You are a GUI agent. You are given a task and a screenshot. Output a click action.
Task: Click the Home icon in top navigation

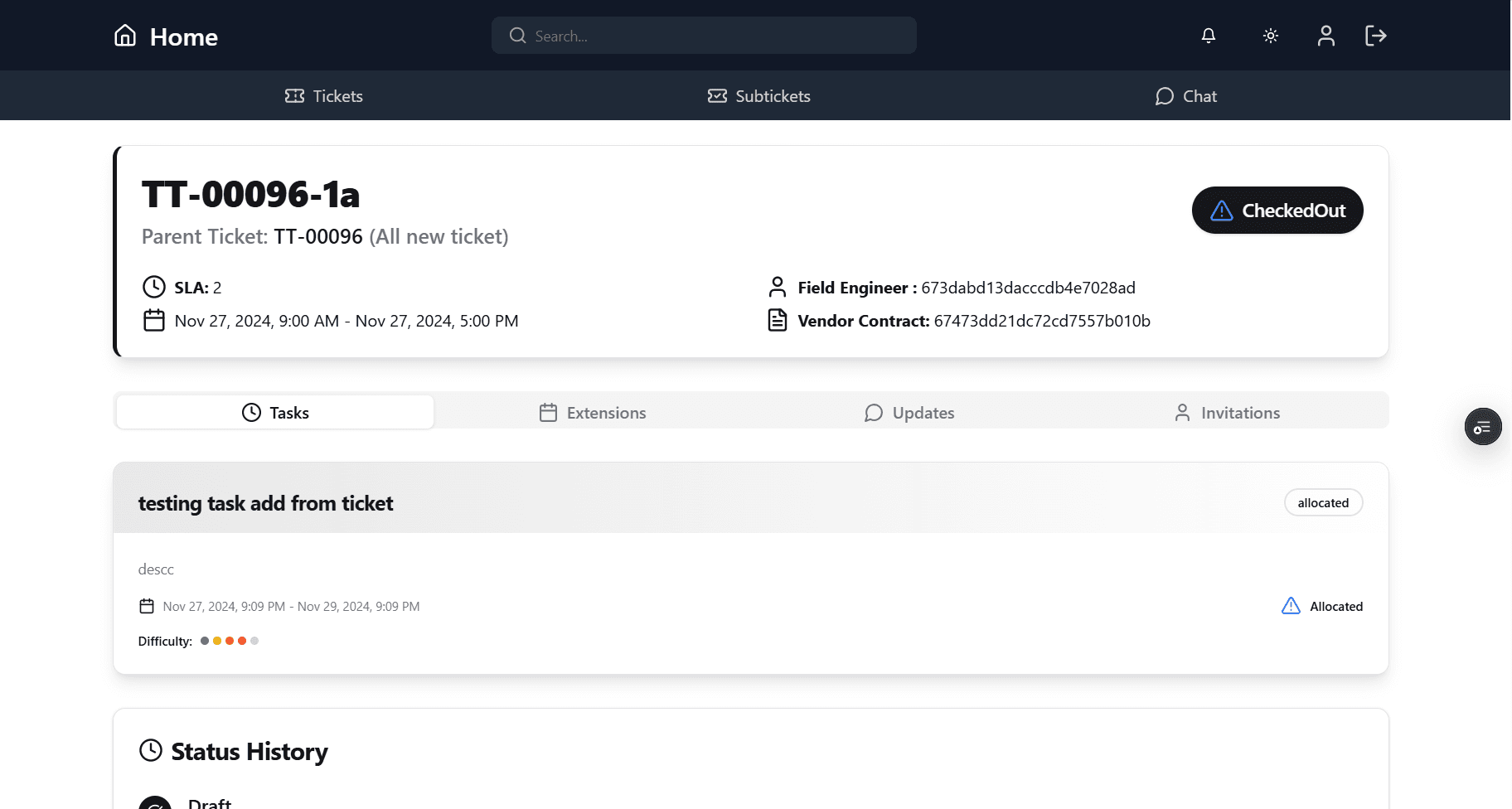pyautogui.click(x=124, y=35)
